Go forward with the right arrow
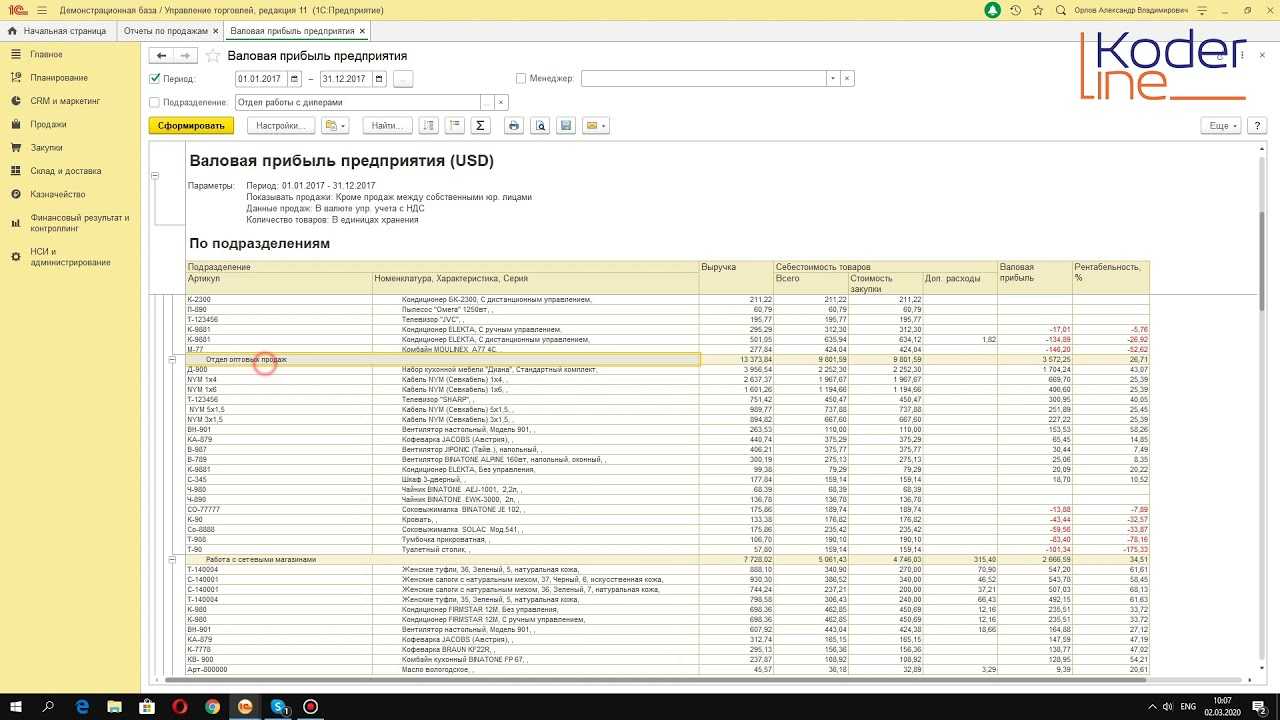 [186, 56]
